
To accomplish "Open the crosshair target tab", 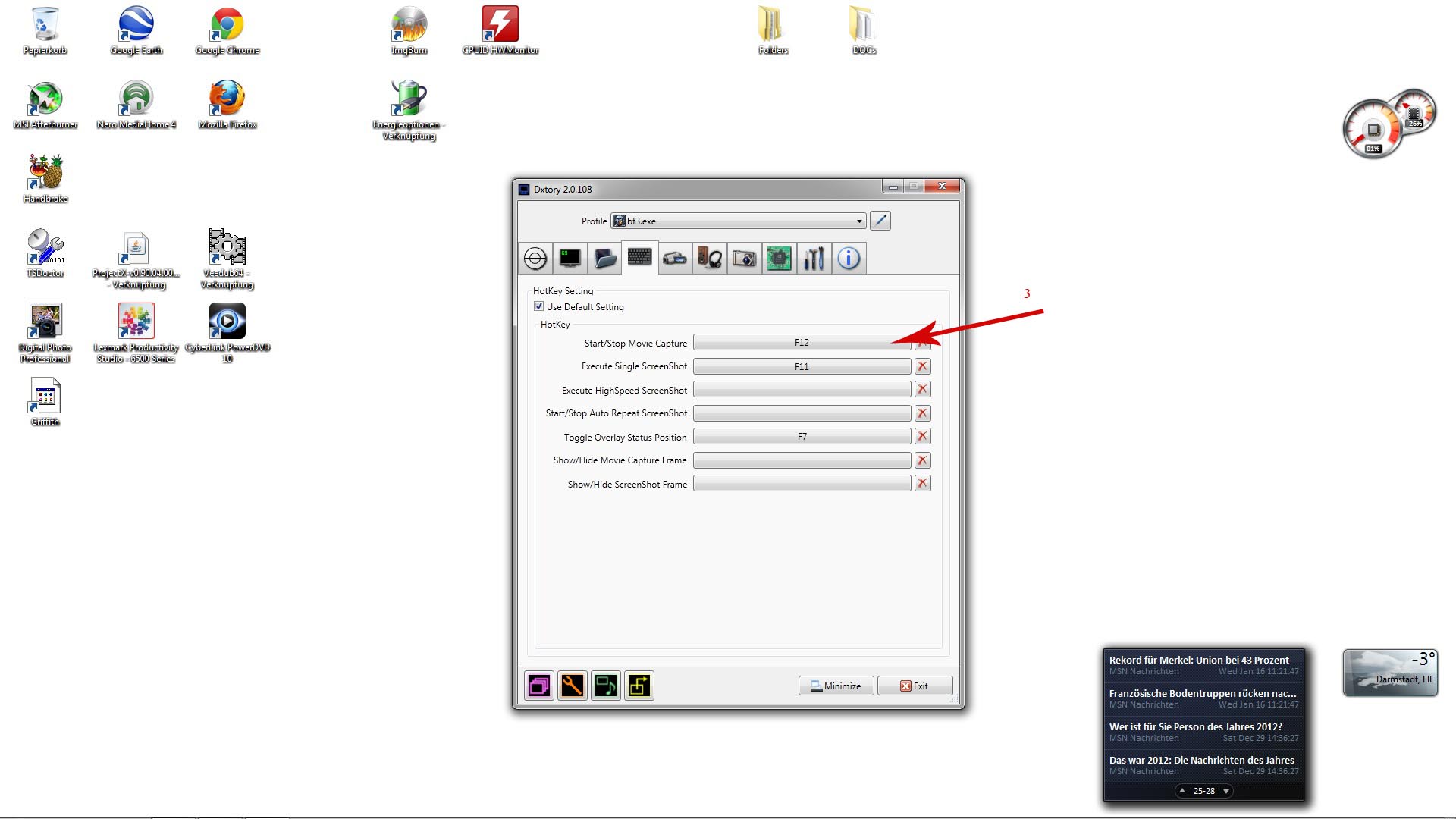I will [x=535, y=259].
